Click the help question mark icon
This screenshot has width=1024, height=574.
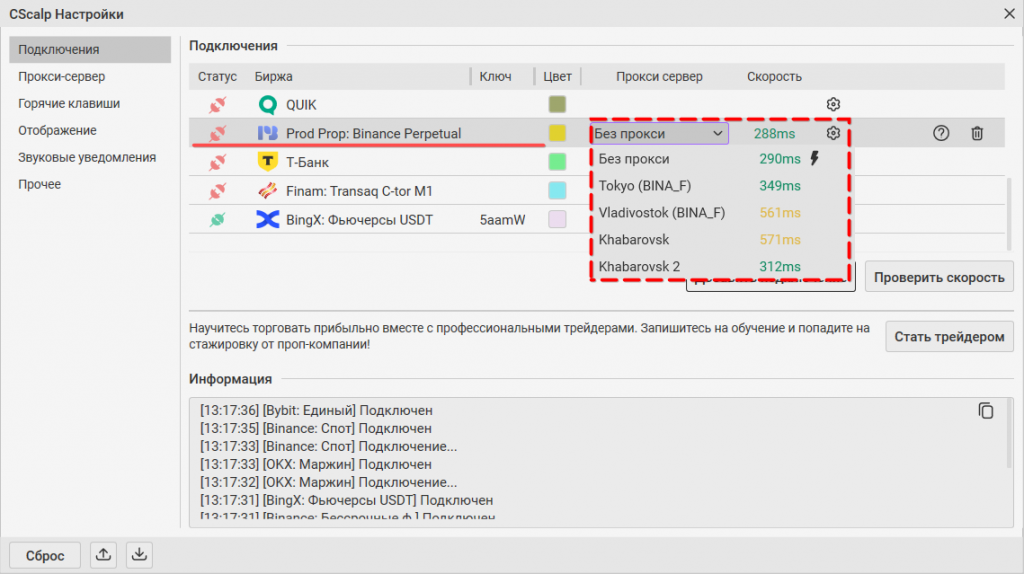pos(940,133)
